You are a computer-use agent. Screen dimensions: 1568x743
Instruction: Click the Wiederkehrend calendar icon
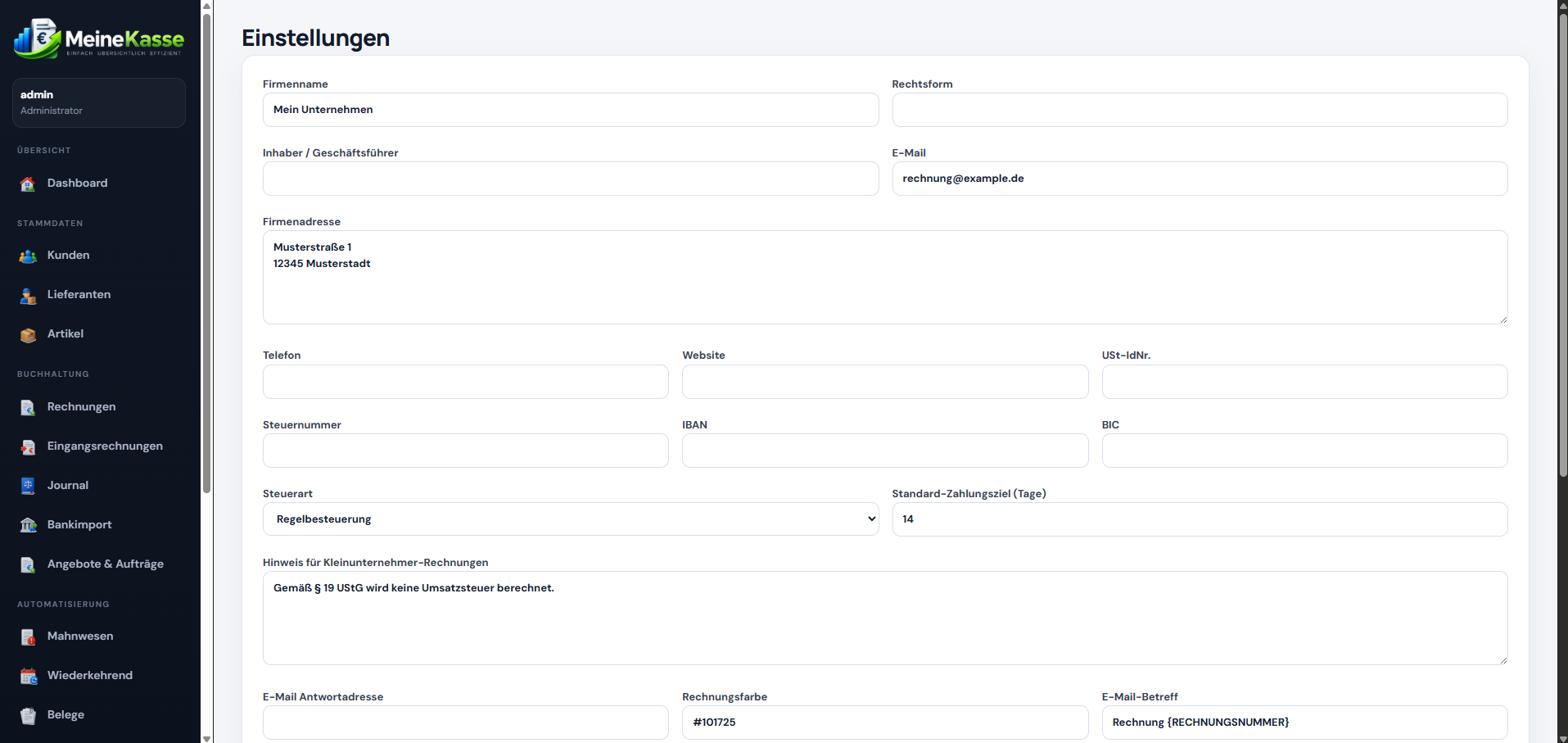pyautogui.click(x=28, y=676)
